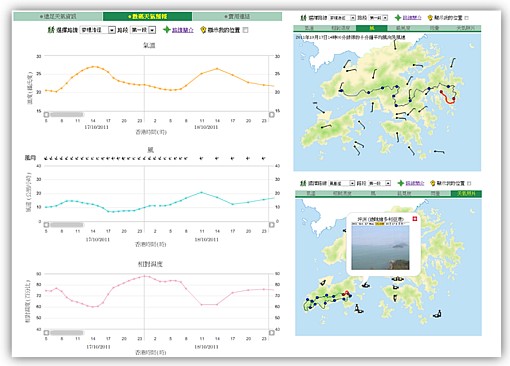Tick the show-my-location checkbox in the left panel
Image resolution: width=510 pixels, height=366 pixels.
coord(246,30)
